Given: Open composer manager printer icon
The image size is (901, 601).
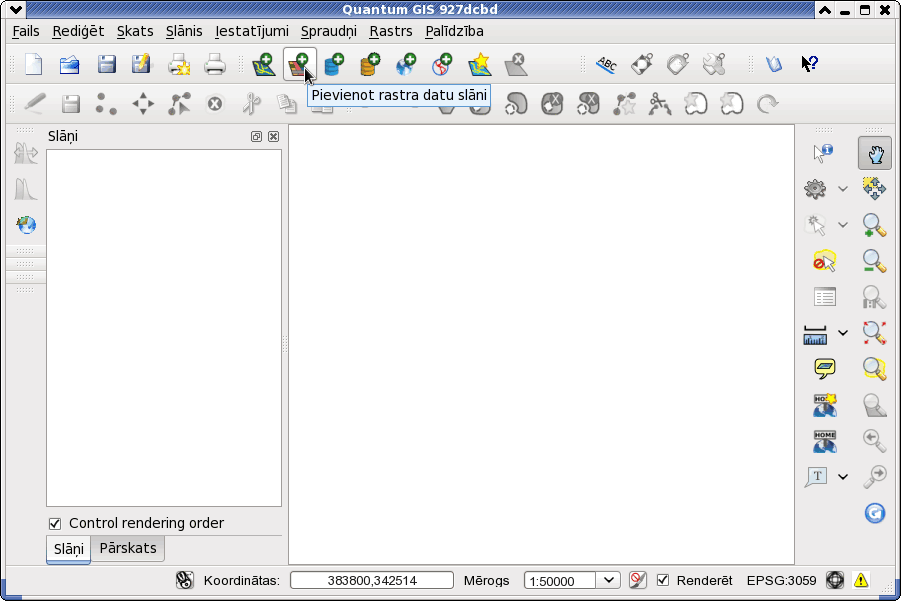Looking at the screenshot, I should pyautogui.click(x=215, y=64).
